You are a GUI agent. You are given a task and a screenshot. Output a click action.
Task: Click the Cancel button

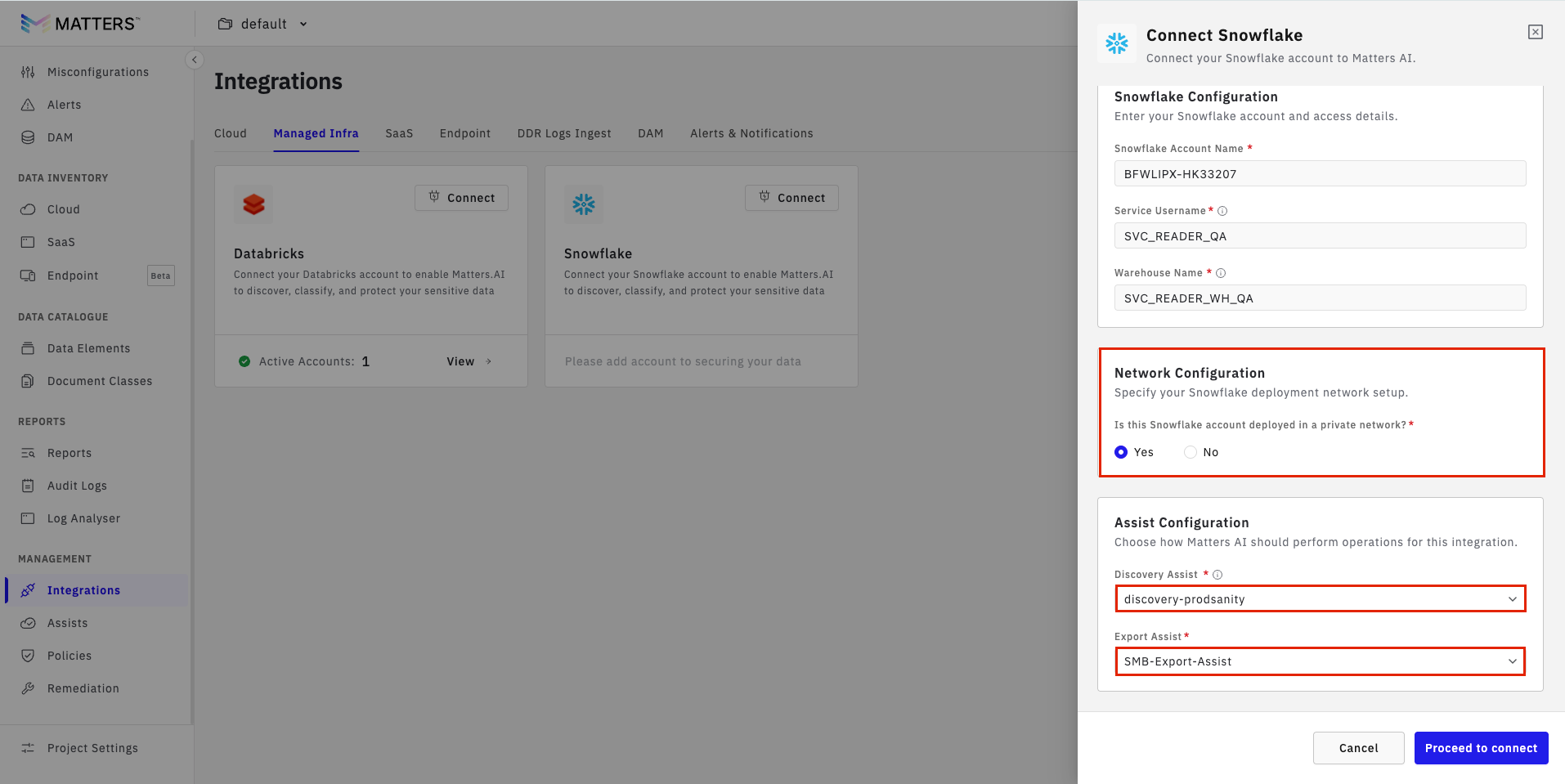pyautogui.click(x=1359, y=748)
